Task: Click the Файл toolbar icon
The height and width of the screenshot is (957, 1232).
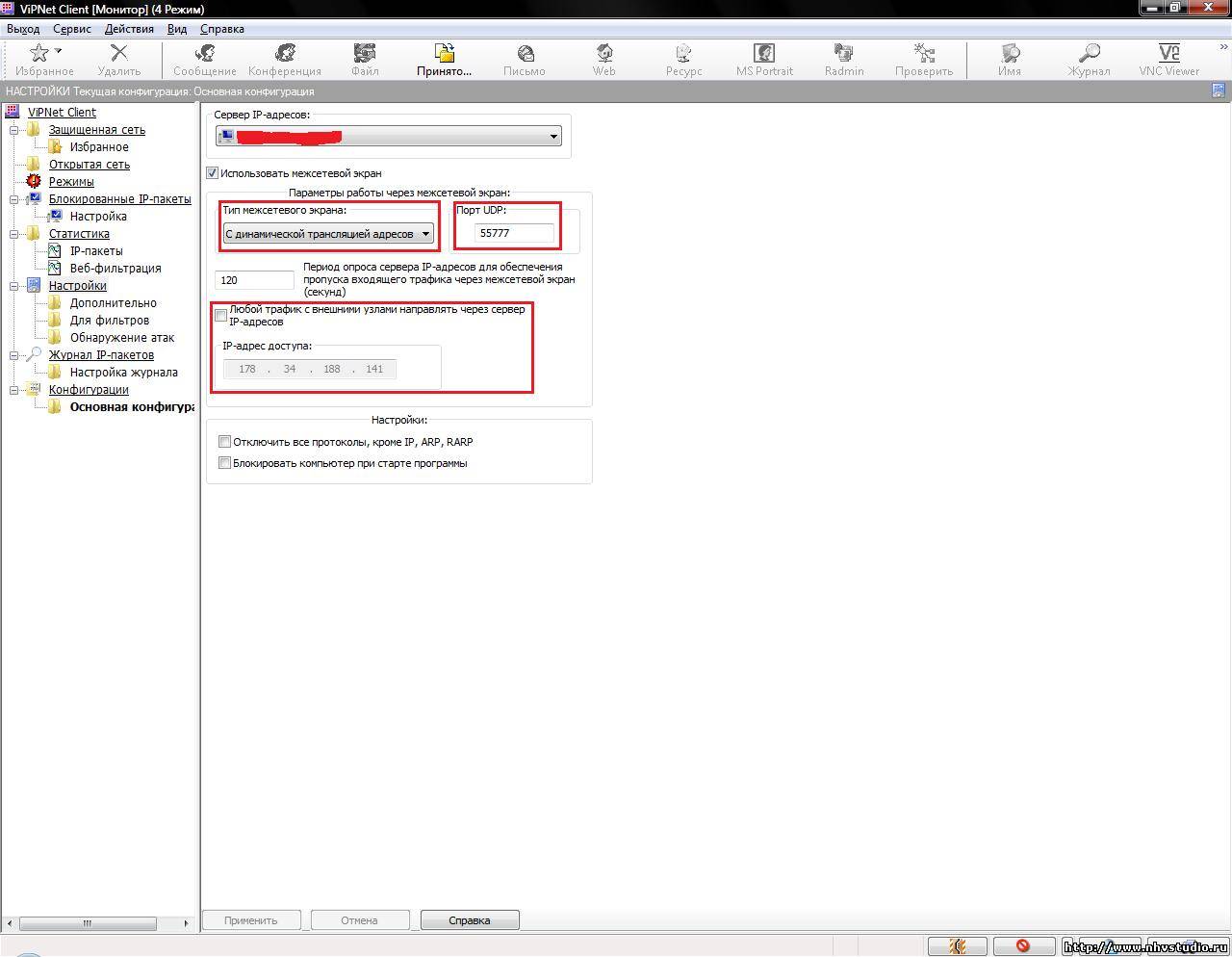Action: coord(365,53)
